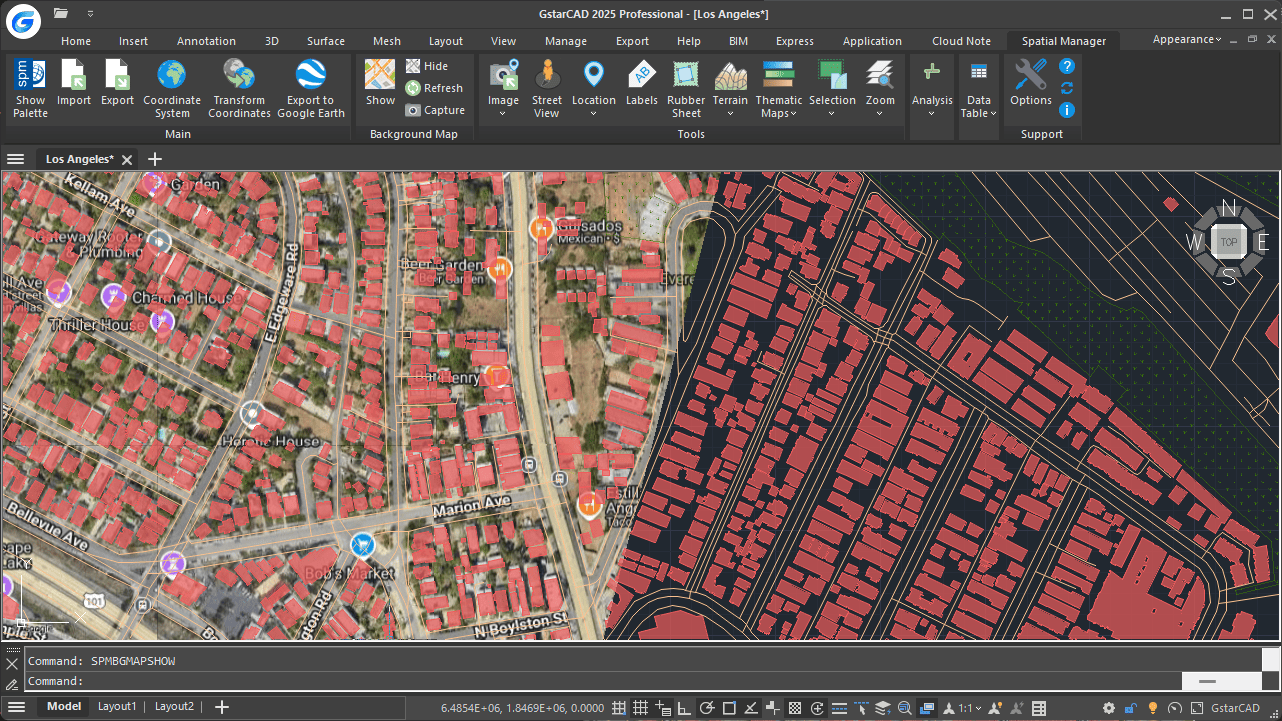Add a new drawing tab

point(154,159)
